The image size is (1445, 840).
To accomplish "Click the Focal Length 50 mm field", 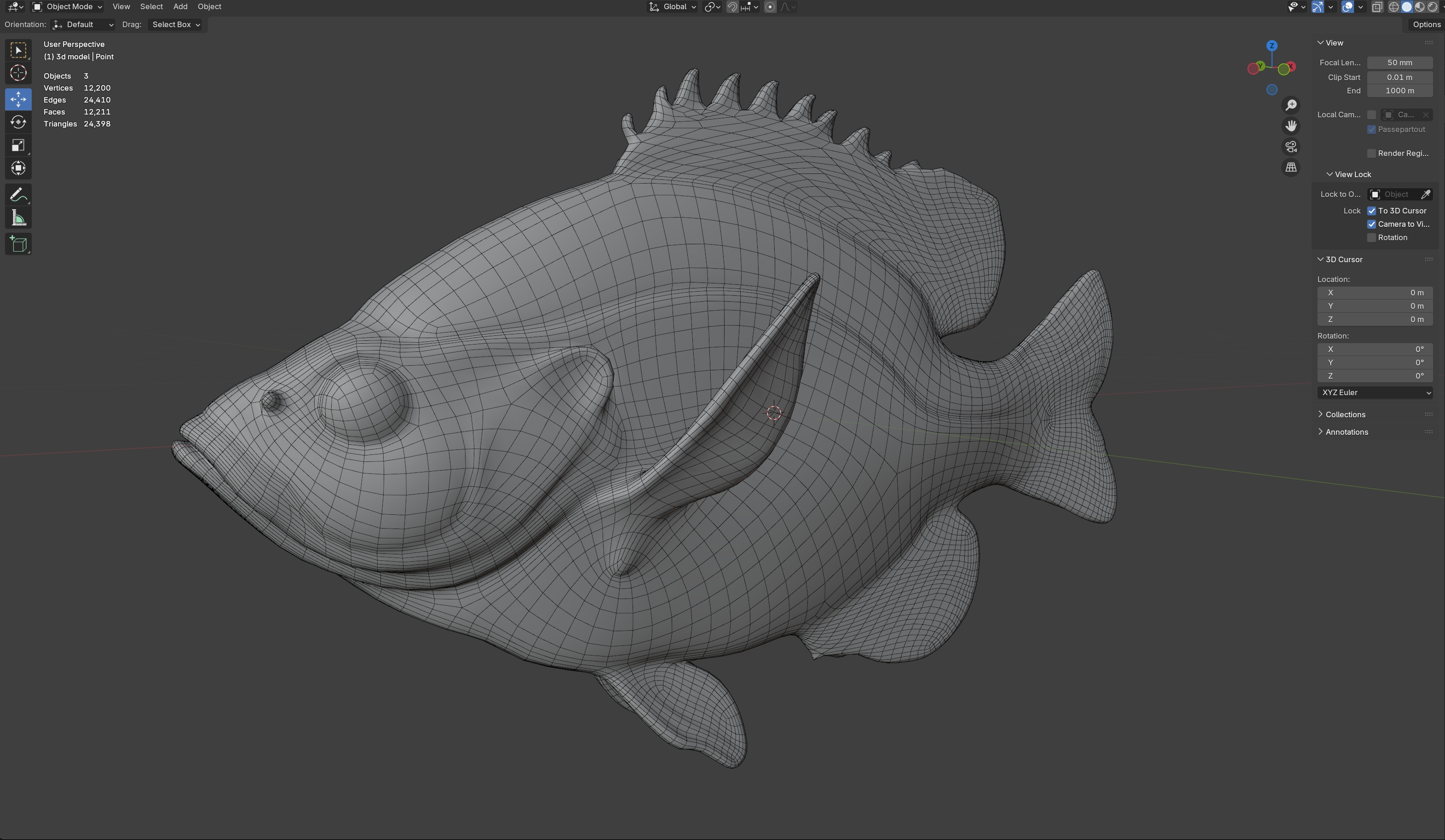I will pyautogui.click(x=1399, y=63).
